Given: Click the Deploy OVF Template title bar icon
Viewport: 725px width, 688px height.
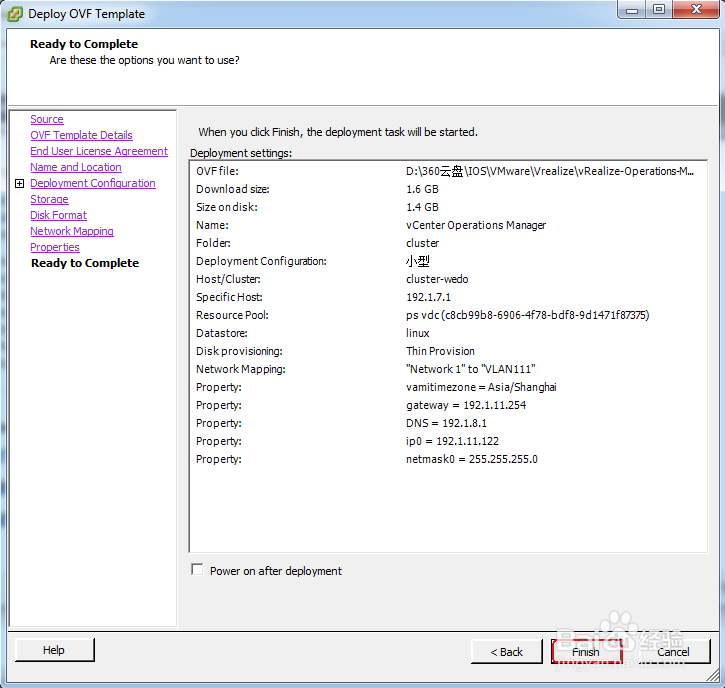Looking at the screenshot, I should coord(15,14).
